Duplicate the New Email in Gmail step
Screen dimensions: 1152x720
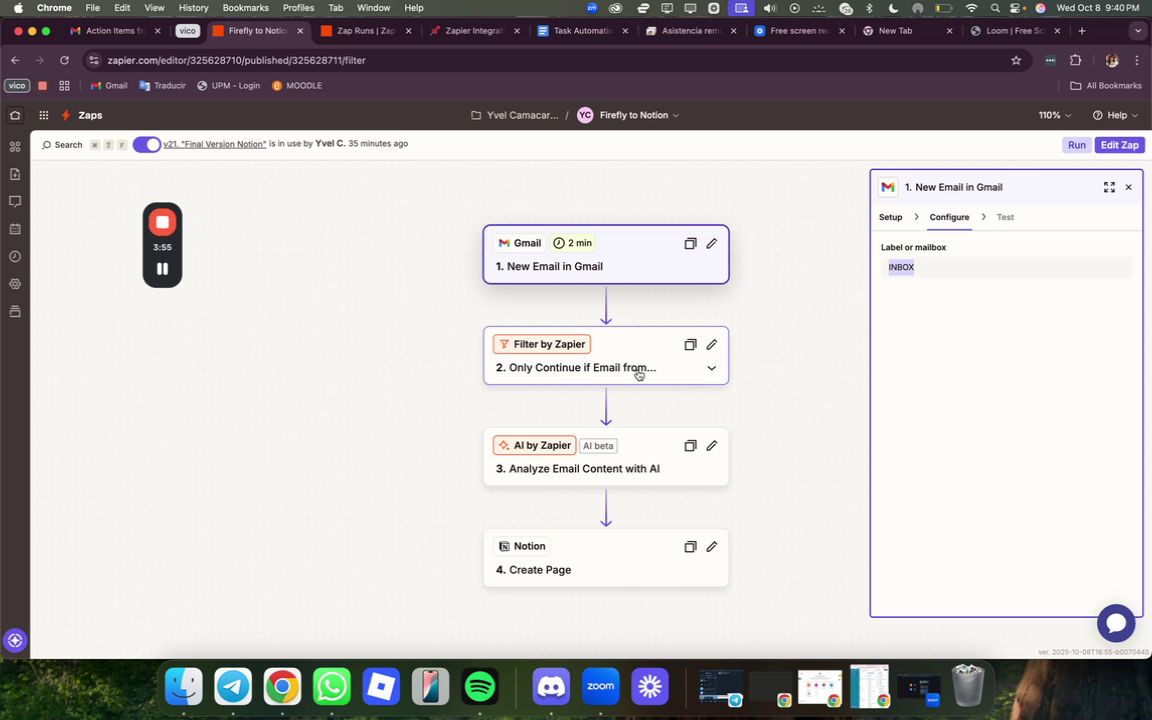(x=690, y=243)
